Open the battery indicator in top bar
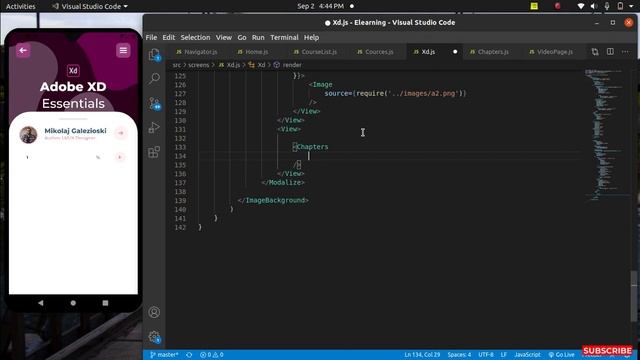Viewport: 640px width, 360px height. [620, 6]
